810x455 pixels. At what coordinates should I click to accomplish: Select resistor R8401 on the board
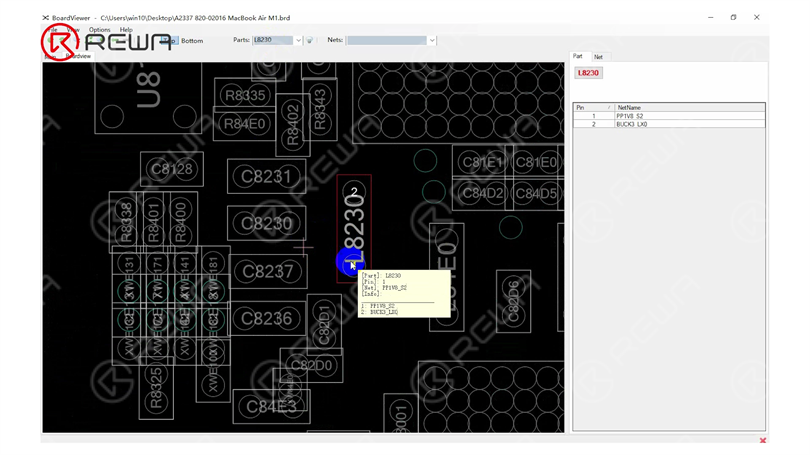153,222
